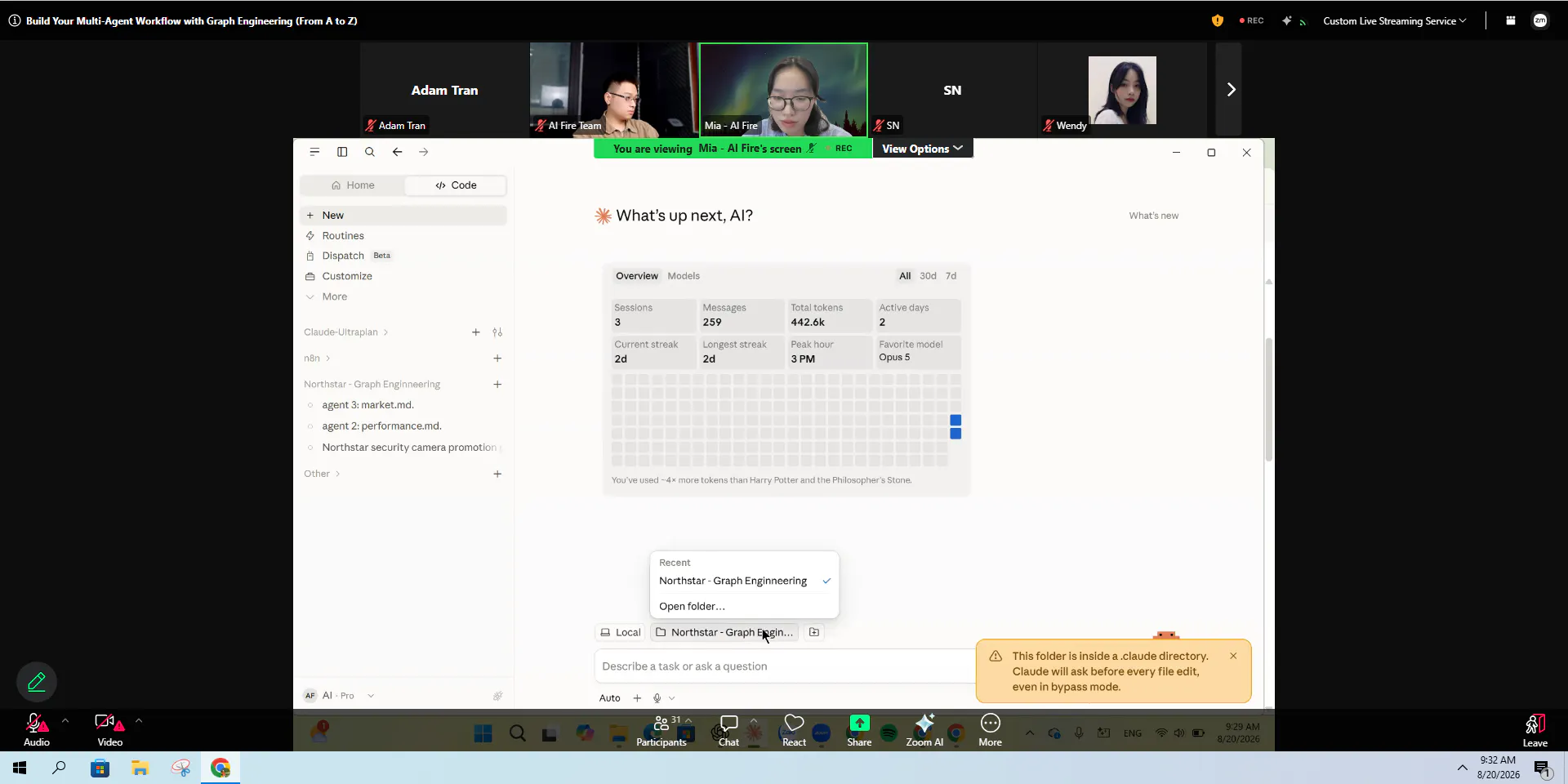Image resolution: width=1568 pixels, height=784 pixels.
Task: Filter stats by All
Action: tap(905, 276)
